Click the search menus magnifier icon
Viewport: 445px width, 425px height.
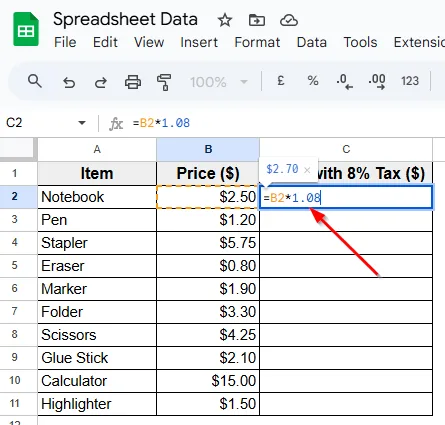point(35,81)
